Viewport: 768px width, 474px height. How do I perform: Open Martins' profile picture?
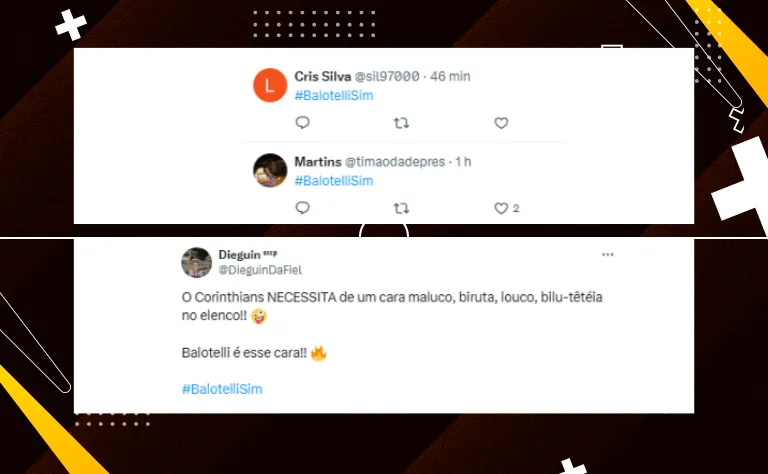pyautogui.click(x=270, y=170)
